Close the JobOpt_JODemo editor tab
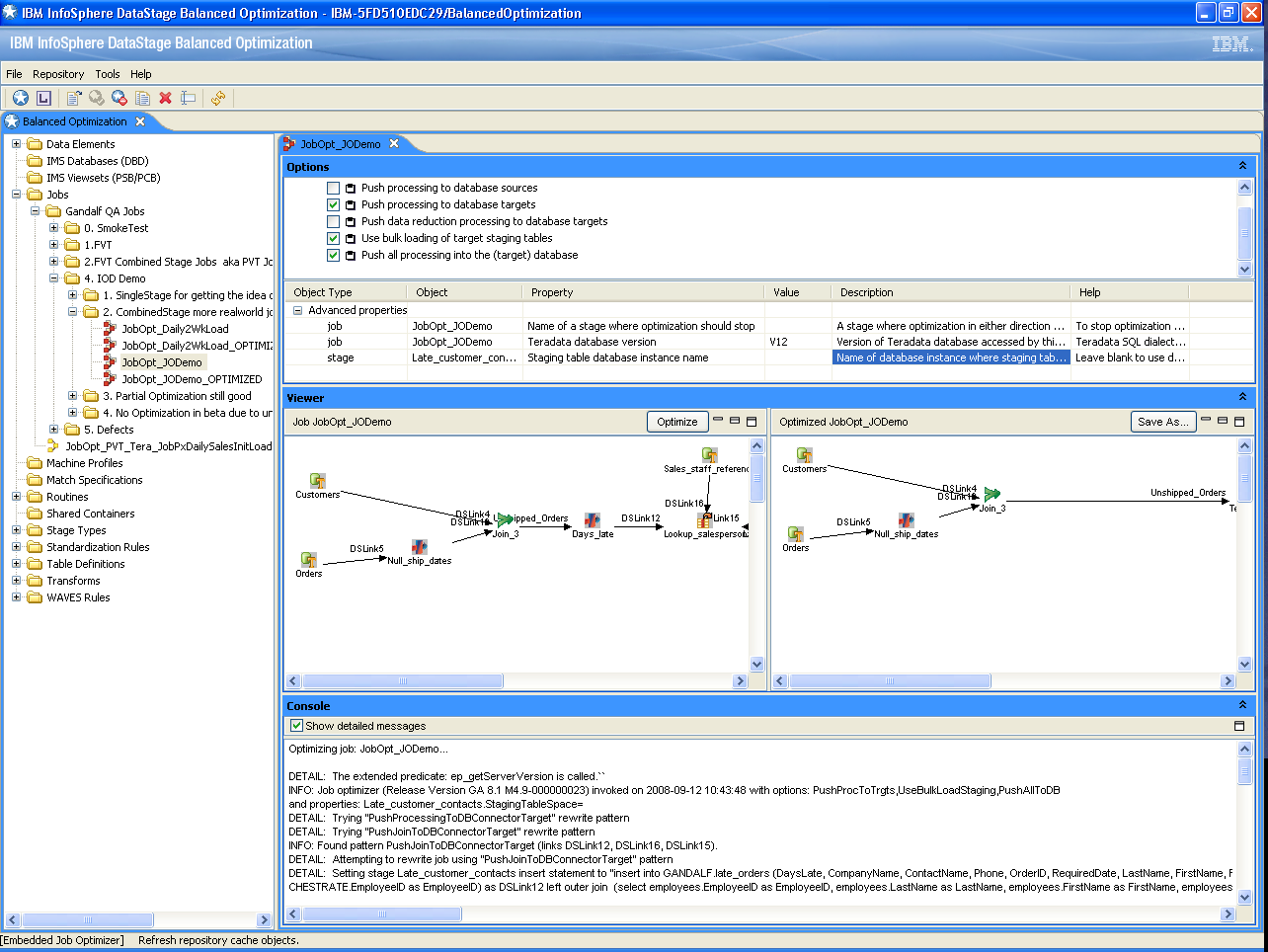Screen dimensions: 1268x952 click(394, 144)
